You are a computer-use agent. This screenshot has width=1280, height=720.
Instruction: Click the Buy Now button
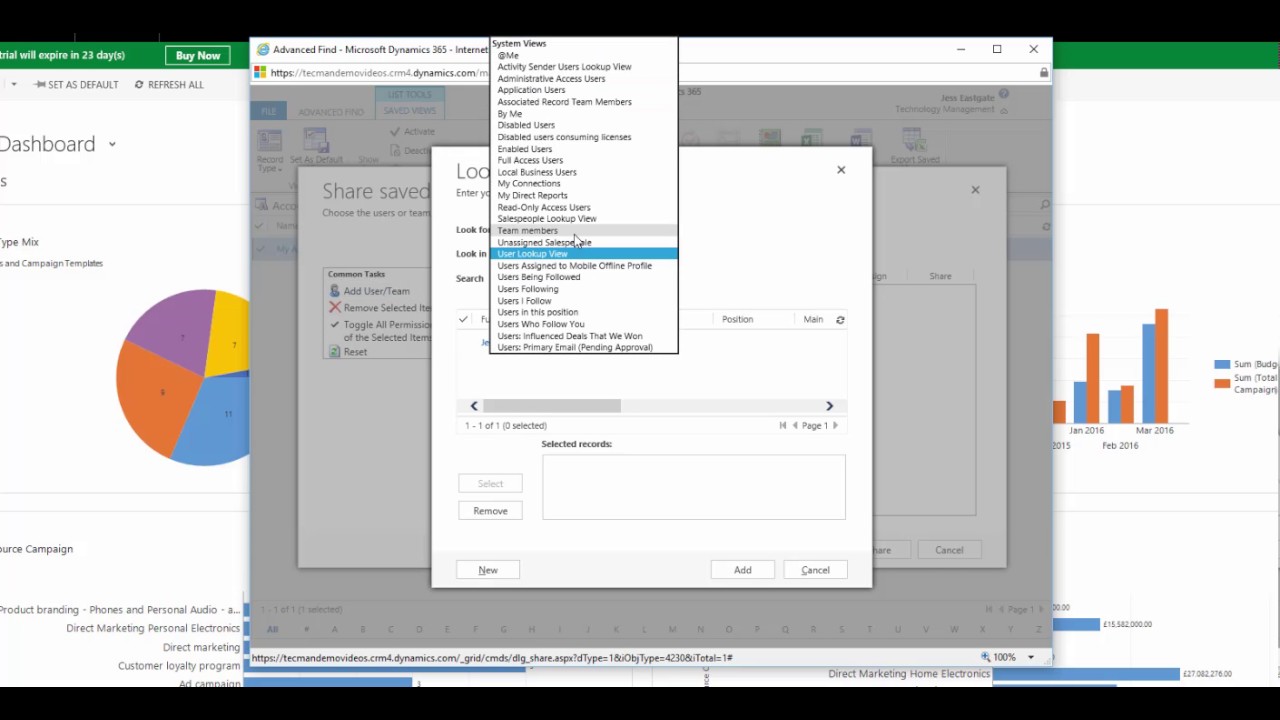point(198,56)
